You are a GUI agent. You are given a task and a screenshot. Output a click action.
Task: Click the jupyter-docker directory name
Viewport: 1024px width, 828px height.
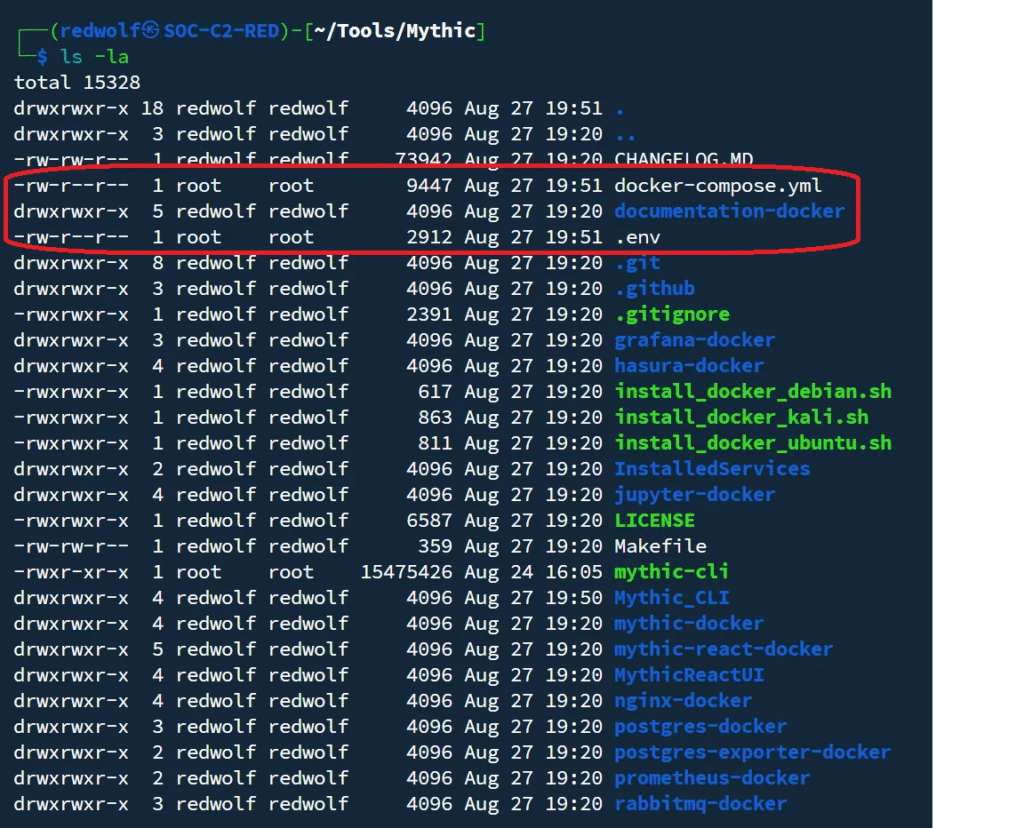695,494
